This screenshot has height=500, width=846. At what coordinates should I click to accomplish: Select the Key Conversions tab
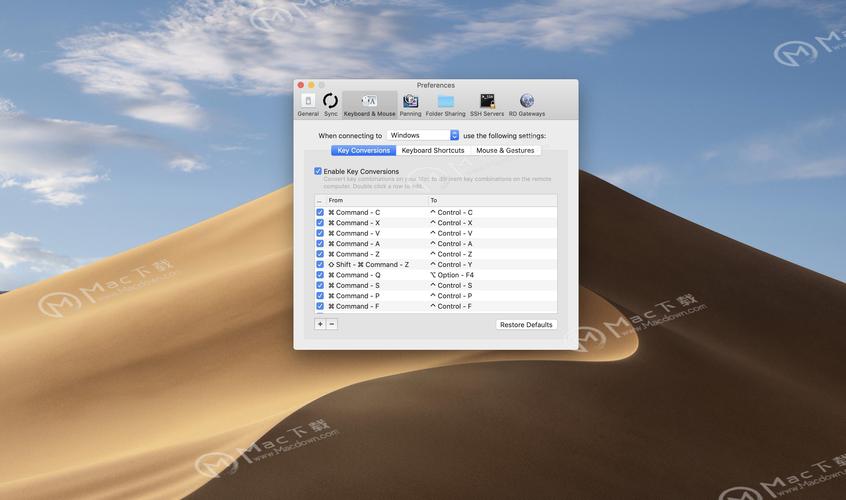[x=363, y=151]
